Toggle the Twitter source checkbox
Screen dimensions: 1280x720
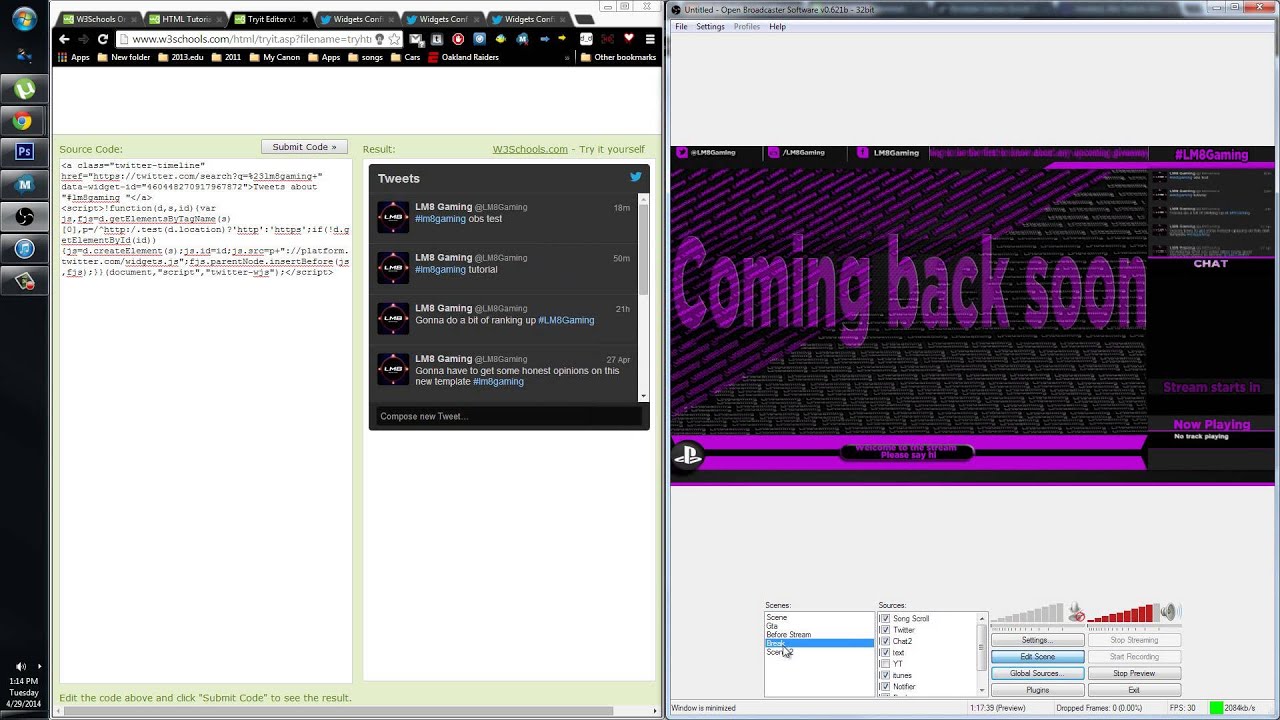(884, 630)
